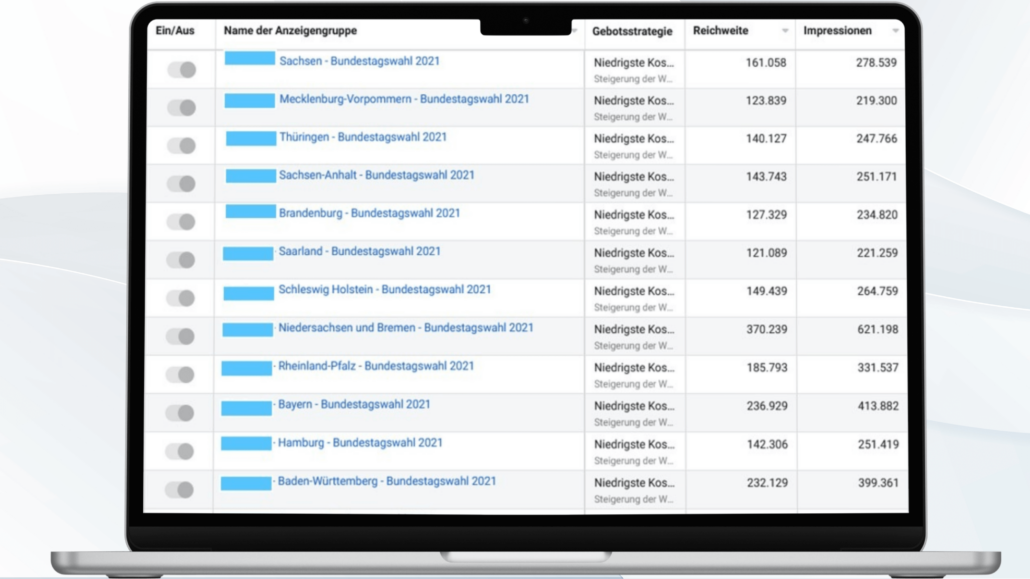Select the reach value 185.793
The image size is (1030, 579).
(x=767, y=368)
